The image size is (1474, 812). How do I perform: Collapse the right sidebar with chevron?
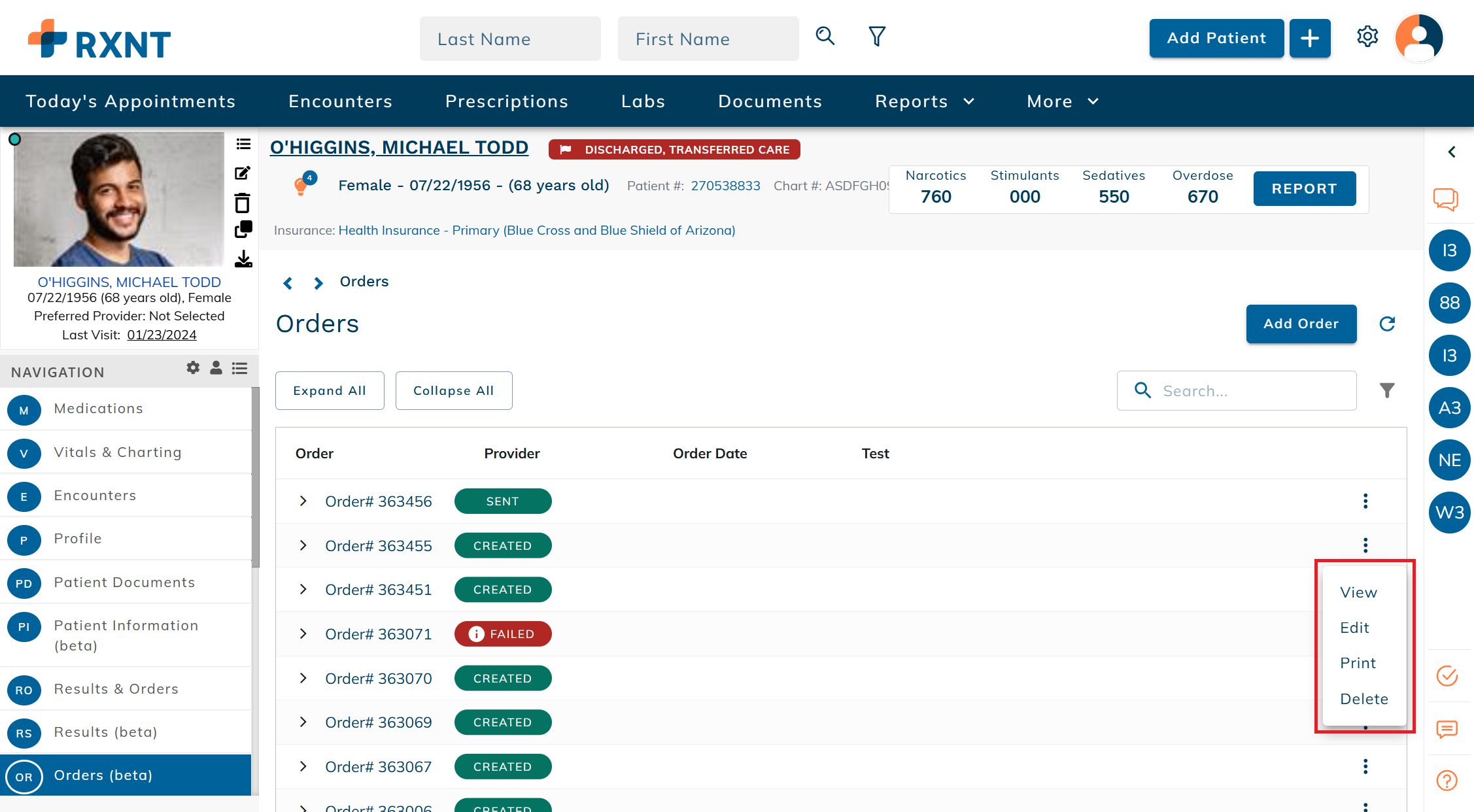(x=1452, y=152)
